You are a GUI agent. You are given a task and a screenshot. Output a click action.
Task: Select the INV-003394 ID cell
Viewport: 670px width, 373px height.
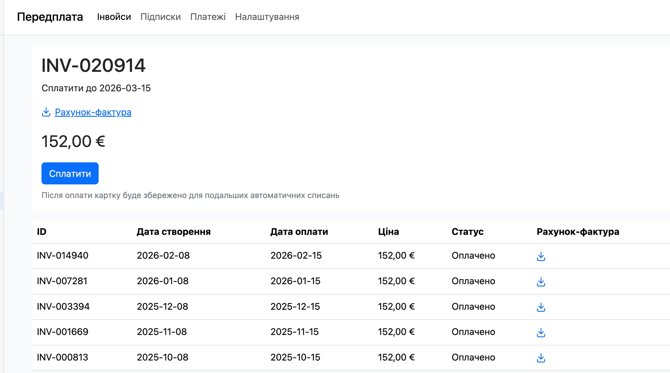63,307
